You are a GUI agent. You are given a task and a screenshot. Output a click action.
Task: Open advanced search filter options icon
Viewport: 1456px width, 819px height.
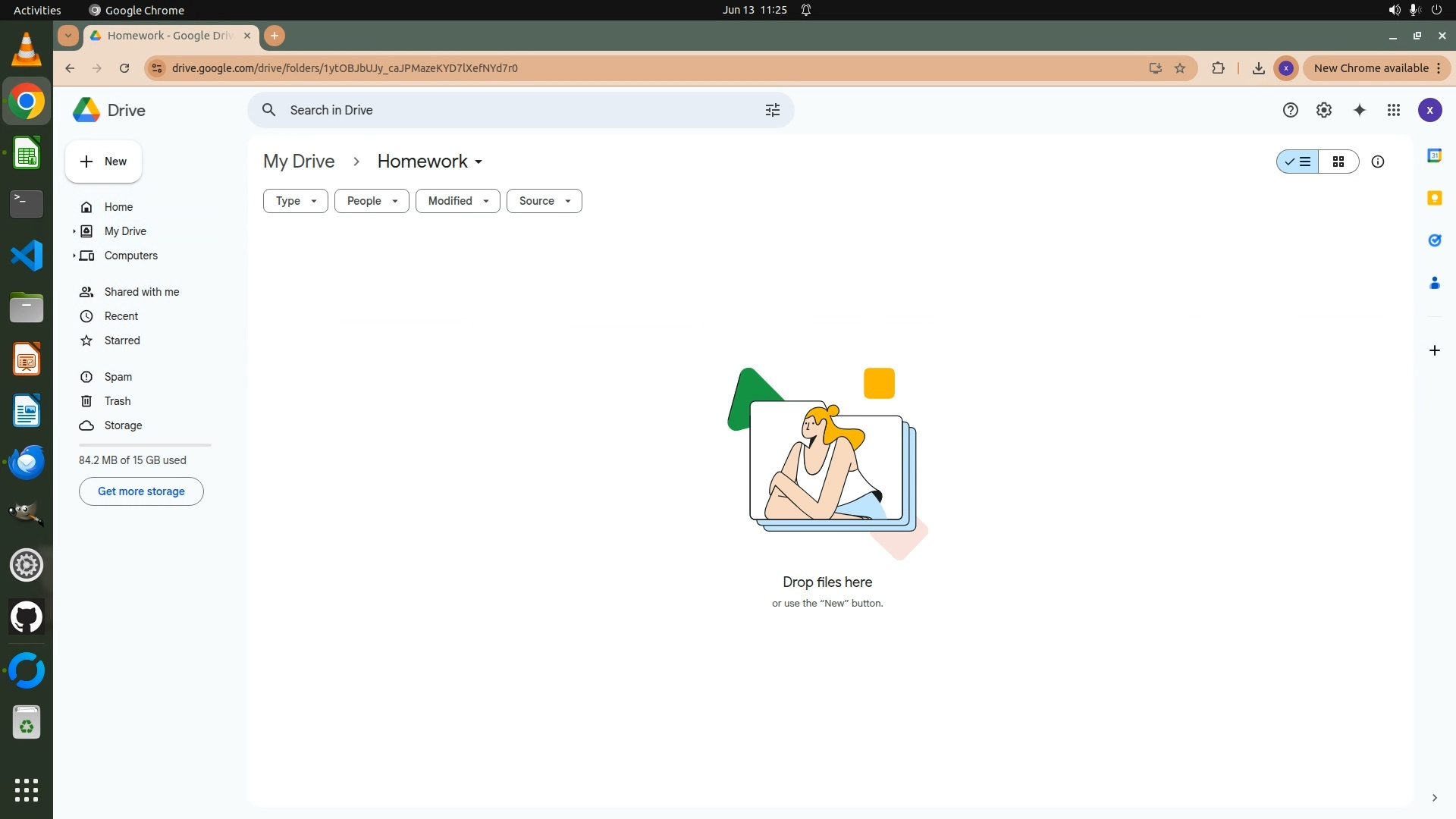coord(772,110)
